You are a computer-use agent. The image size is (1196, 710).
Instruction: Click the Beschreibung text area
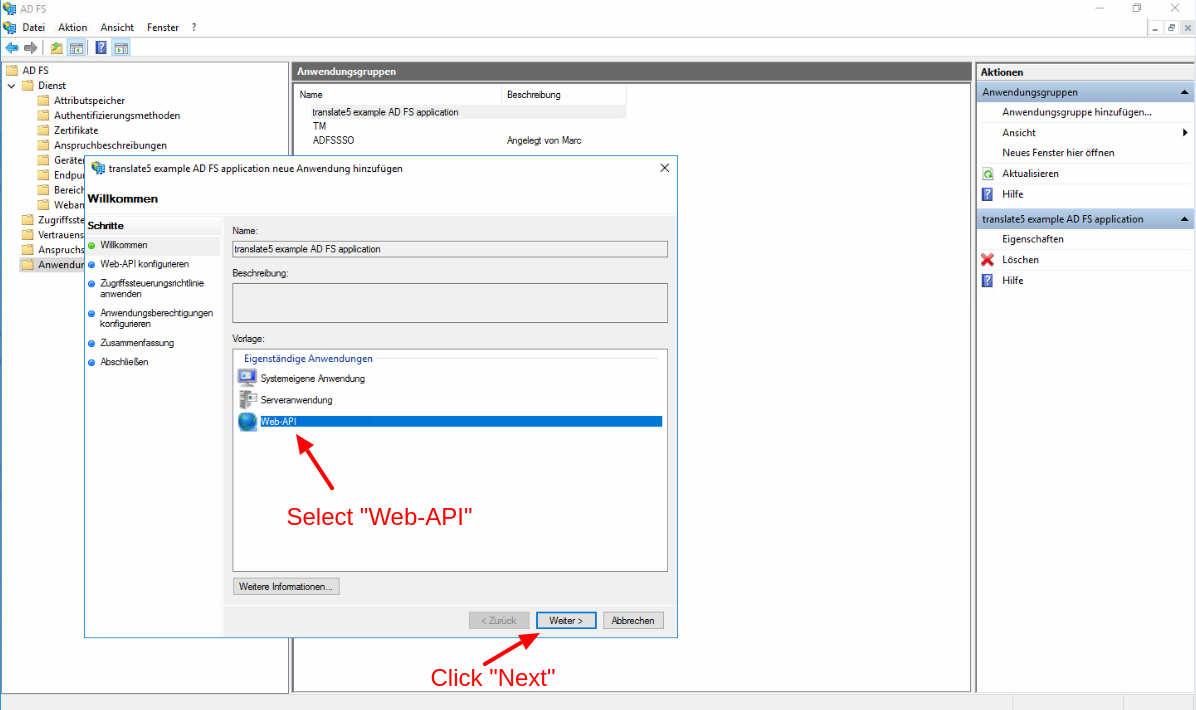[x=450, y=303]
